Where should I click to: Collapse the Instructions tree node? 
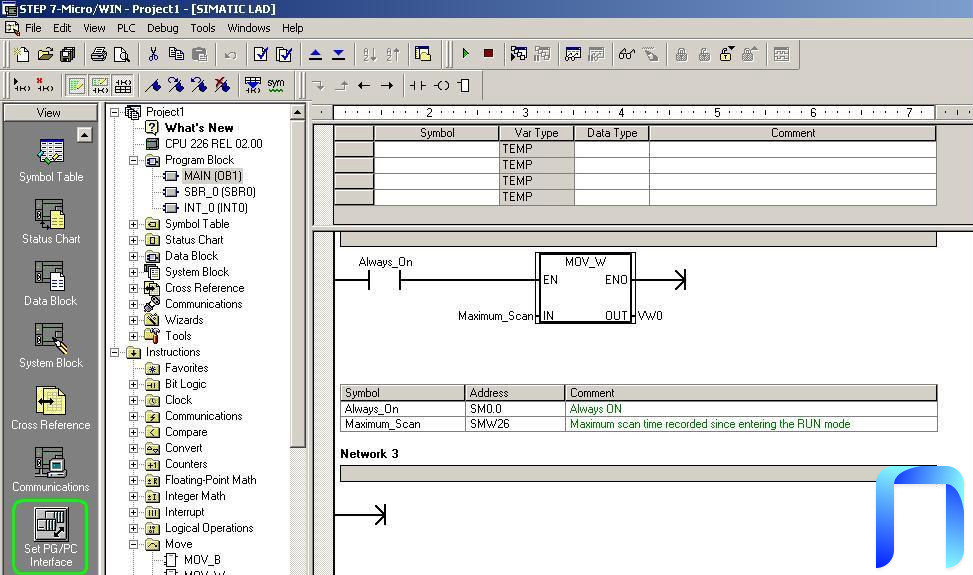pyautogui.click(x=115, y=352)
